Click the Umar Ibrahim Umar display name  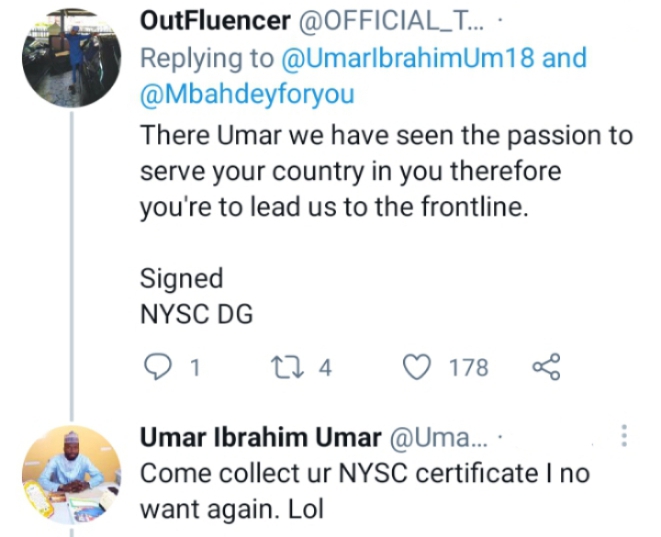(x=260, y=438)
